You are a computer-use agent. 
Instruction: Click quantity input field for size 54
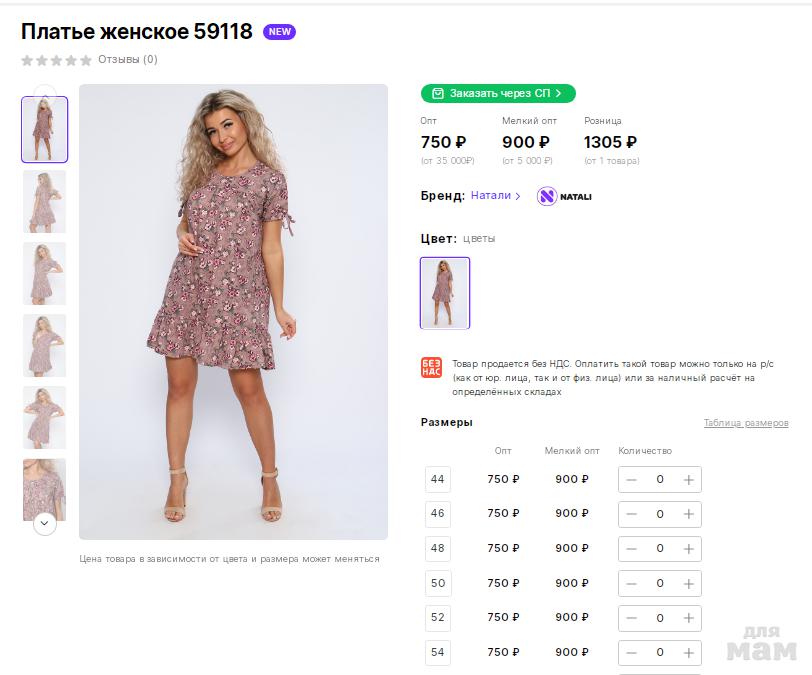point(660,652)
